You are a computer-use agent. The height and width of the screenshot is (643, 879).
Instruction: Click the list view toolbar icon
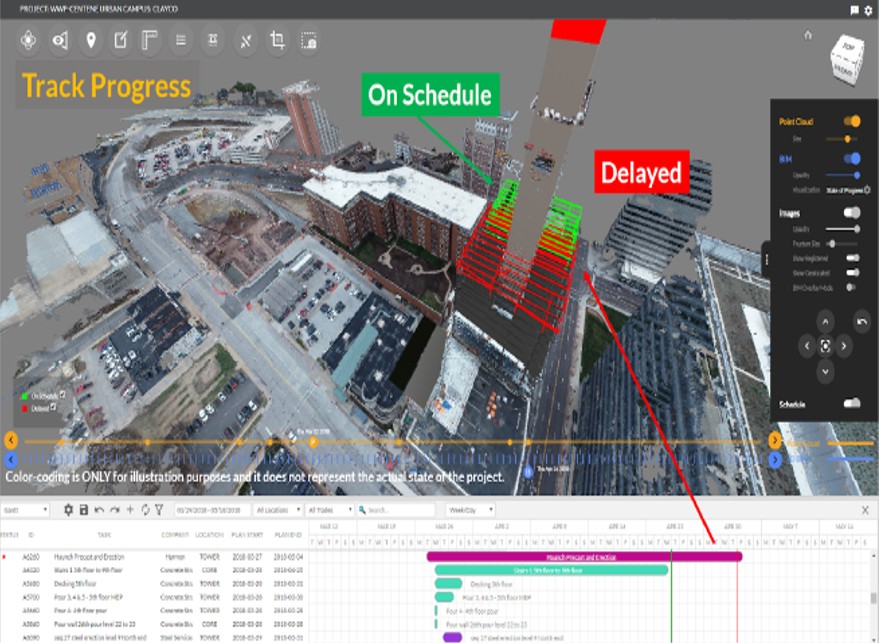tap(181, 41)
